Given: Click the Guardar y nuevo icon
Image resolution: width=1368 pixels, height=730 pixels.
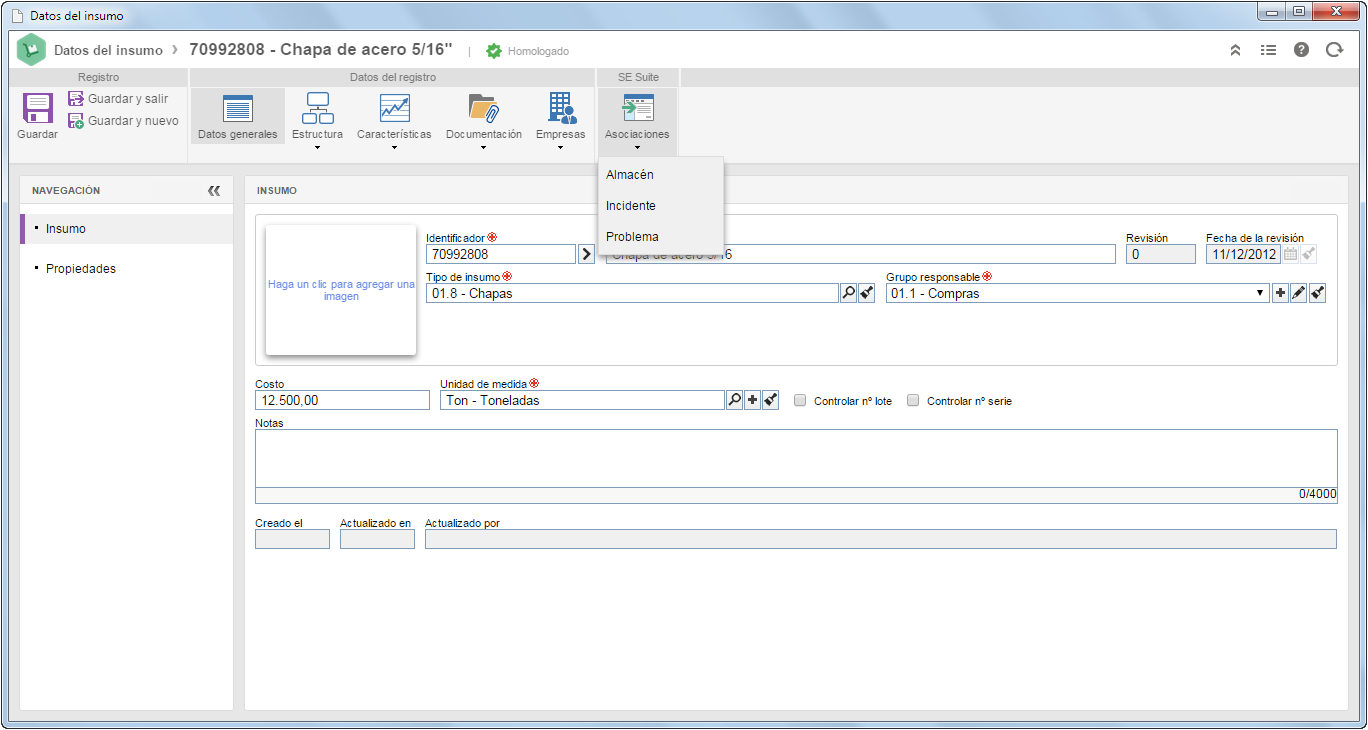Looking at the screenshot, I should [76, 121].
